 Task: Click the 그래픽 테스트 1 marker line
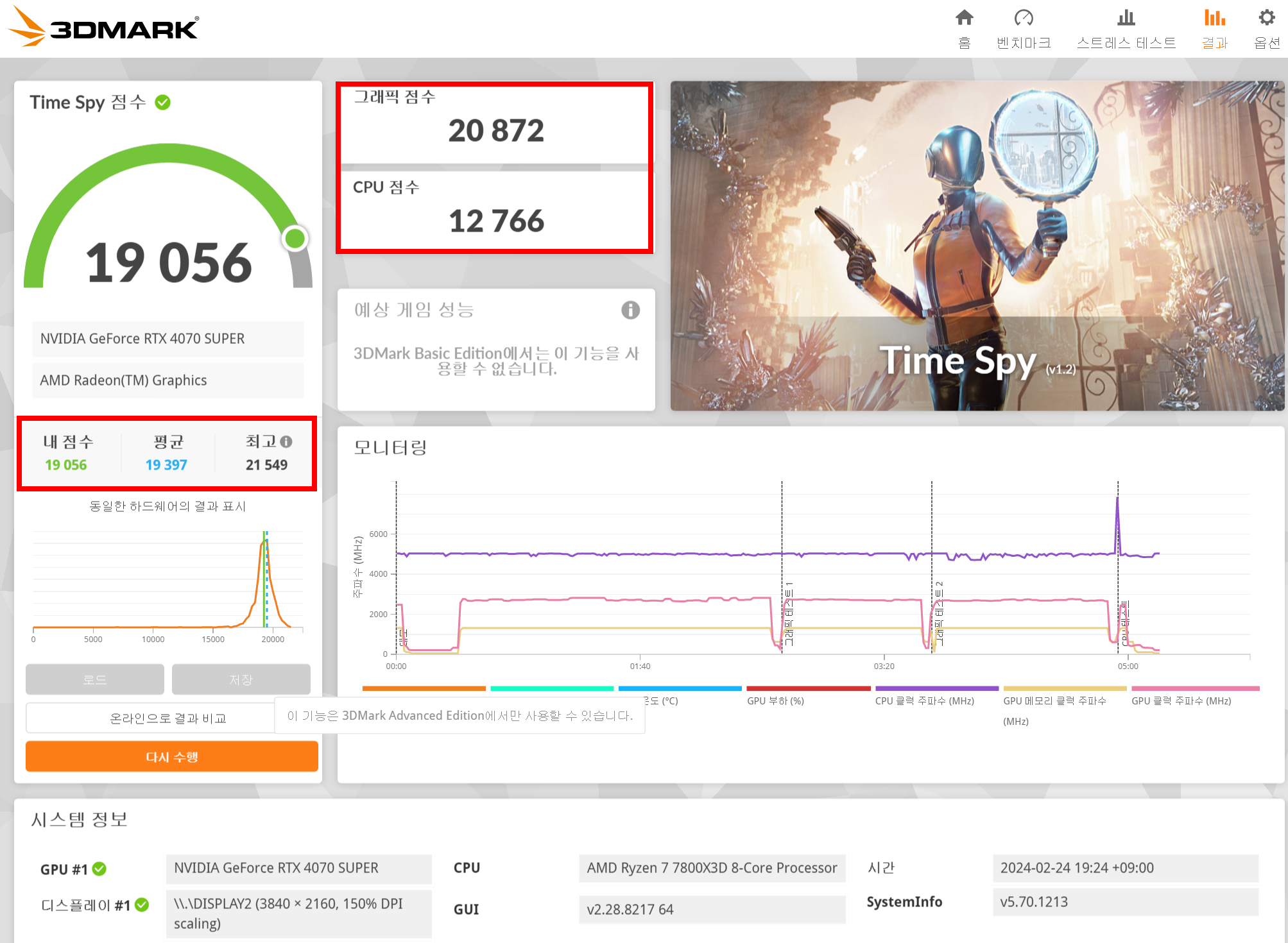(782, 568)
